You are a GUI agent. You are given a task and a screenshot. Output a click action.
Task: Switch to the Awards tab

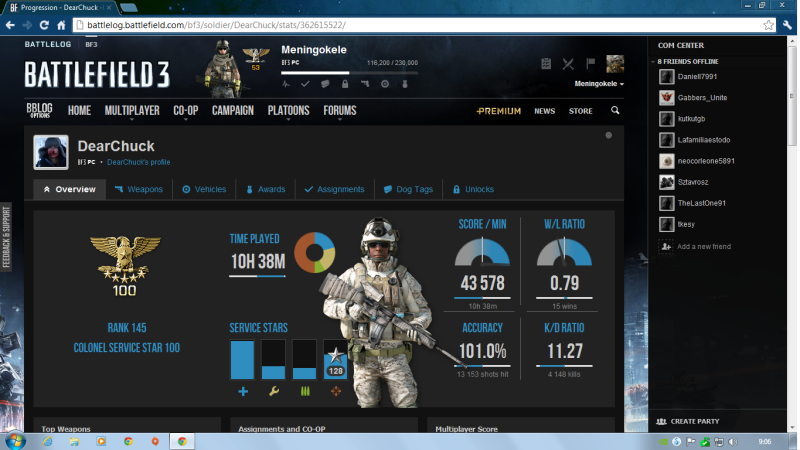[x=265, y=189]
